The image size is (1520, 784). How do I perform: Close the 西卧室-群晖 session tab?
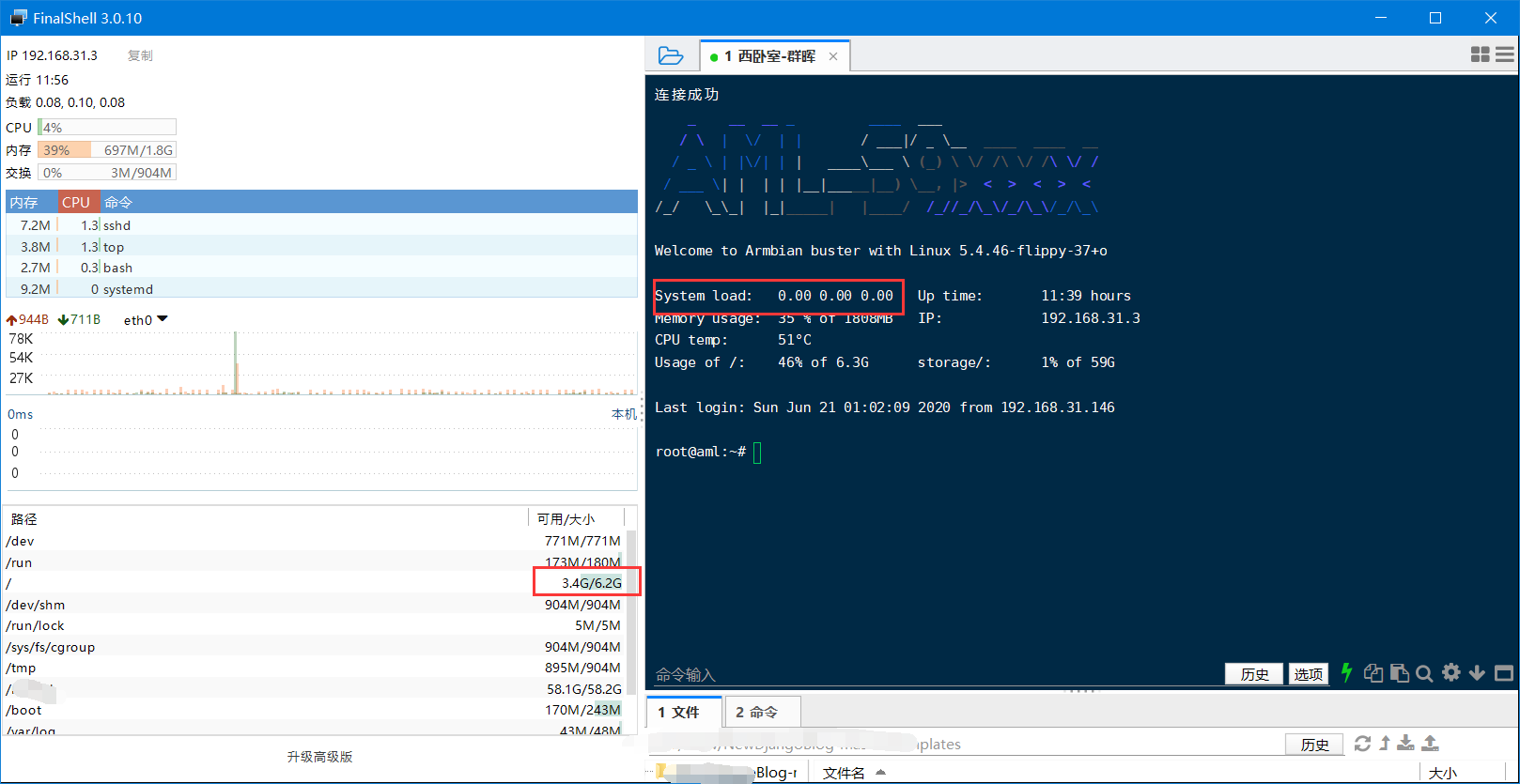[x=833, y=56]
